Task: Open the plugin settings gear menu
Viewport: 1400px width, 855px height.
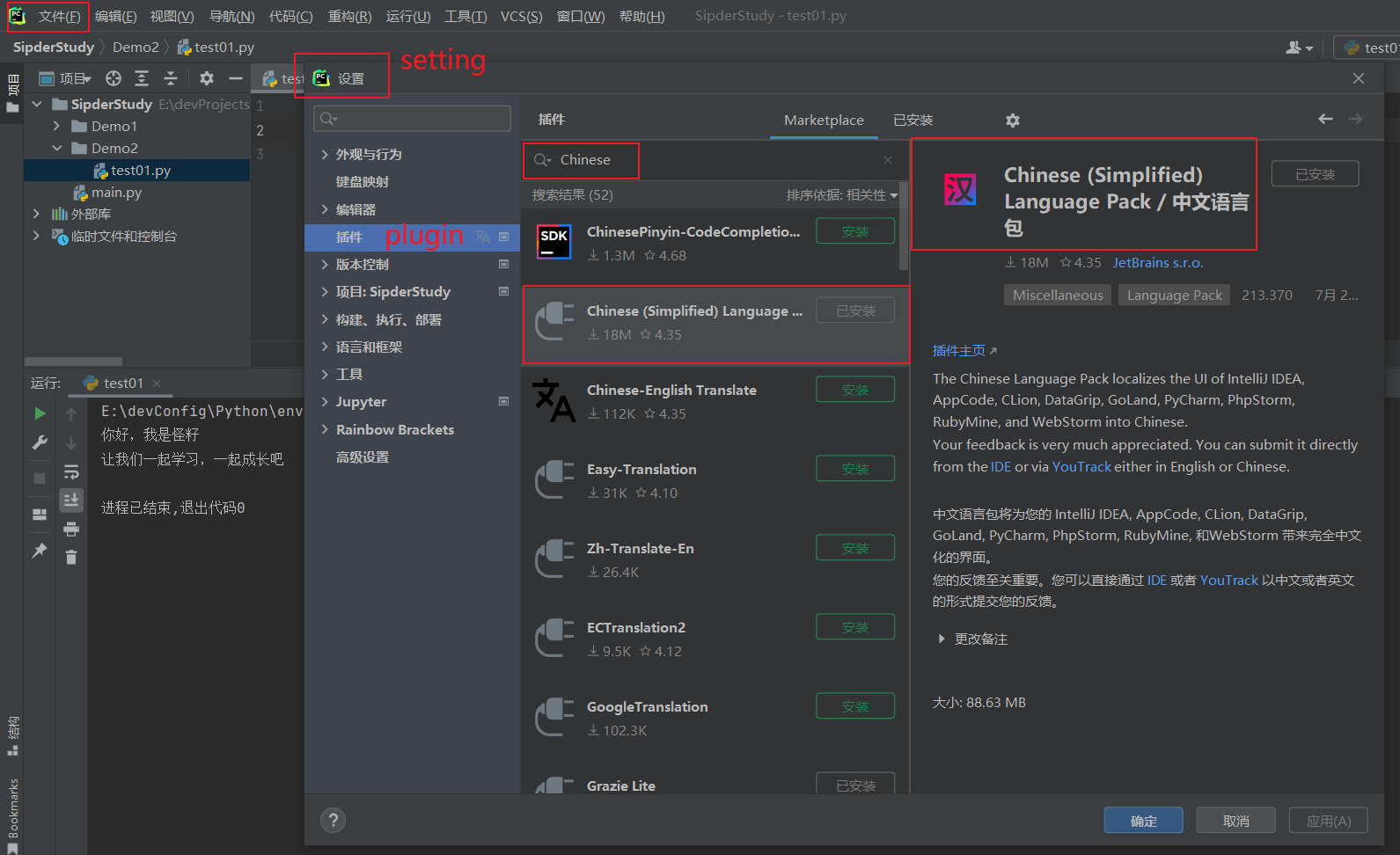Action: point(1013,121)
